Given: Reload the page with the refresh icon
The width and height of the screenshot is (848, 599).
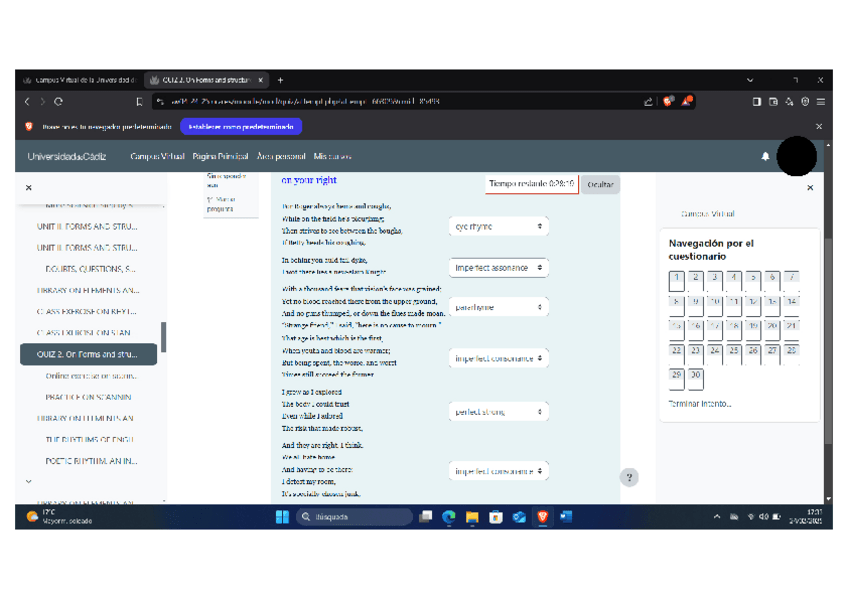Looking at the screenshot, I should tap(59, 101).
